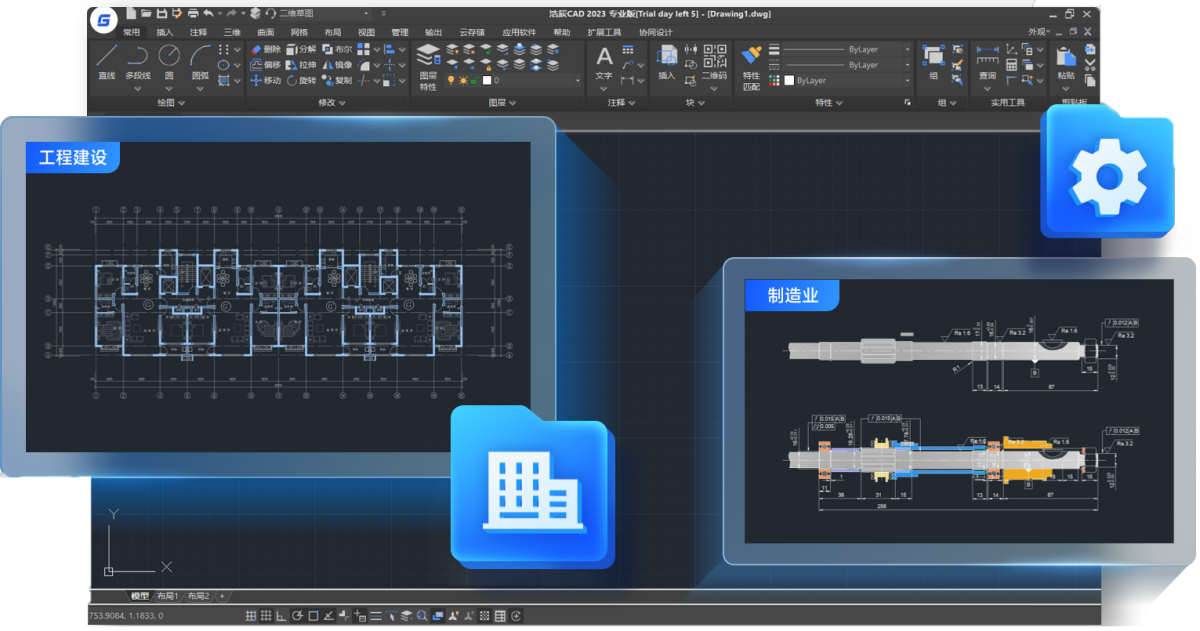The height and width of the screenshot is (631, 1200).
Task: Click the 工程建设 label button
Action: [x=70, y=157]
